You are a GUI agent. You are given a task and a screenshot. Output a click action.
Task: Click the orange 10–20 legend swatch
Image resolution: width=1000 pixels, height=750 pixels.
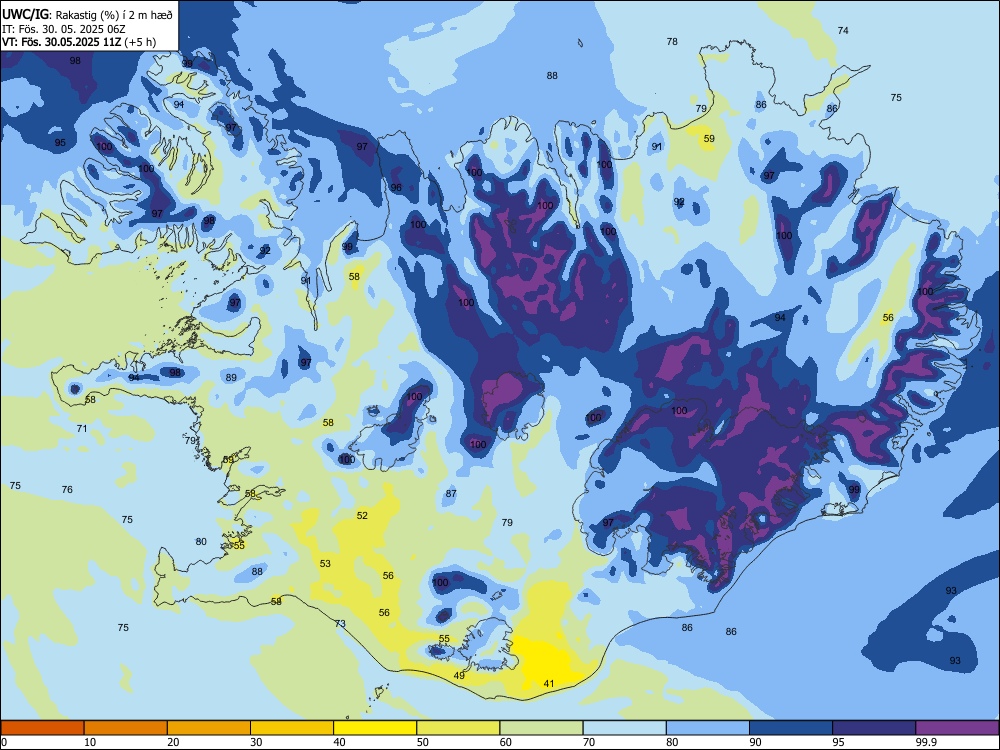point(126,728)
